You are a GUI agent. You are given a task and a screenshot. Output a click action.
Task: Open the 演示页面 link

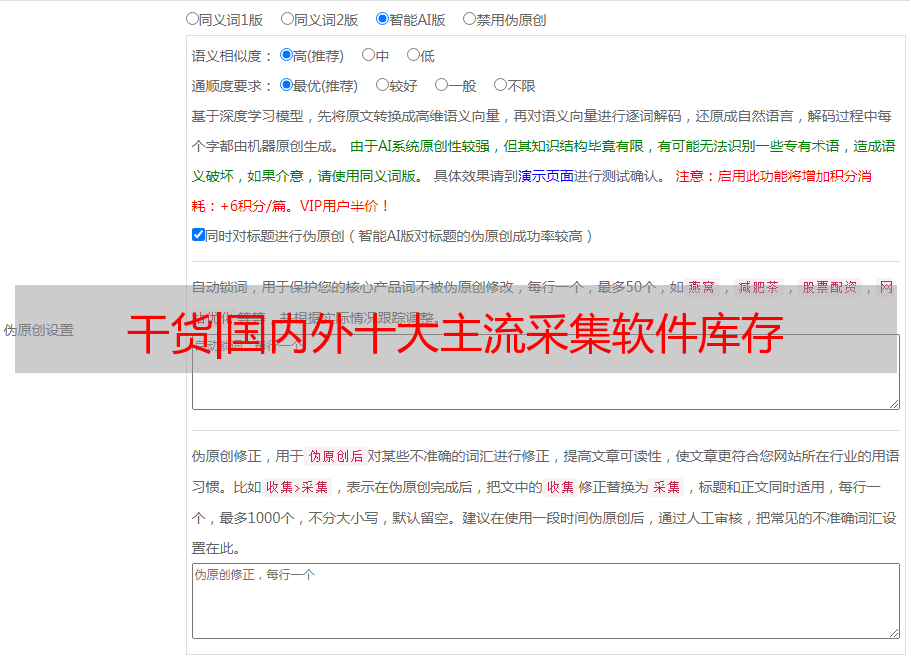coord(545,176)
